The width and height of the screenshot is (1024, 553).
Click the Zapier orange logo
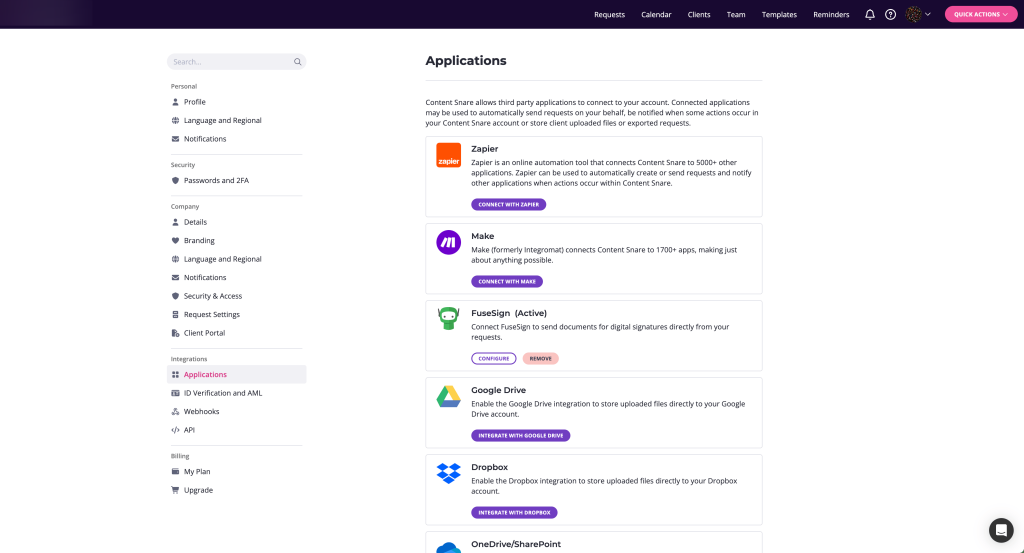pos(449,155)
